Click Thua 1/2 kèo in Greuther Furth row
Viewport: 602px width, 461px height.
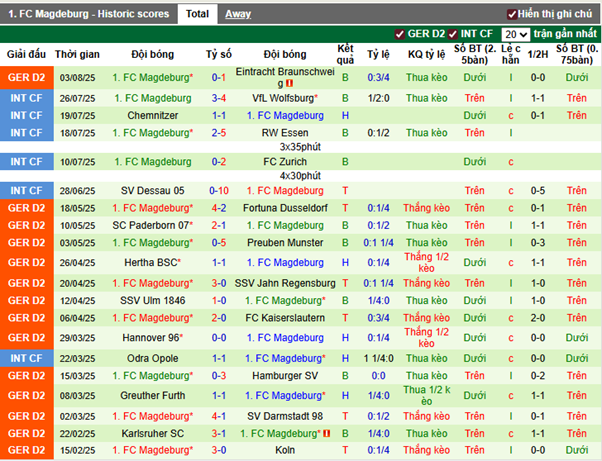click(426, 395)
